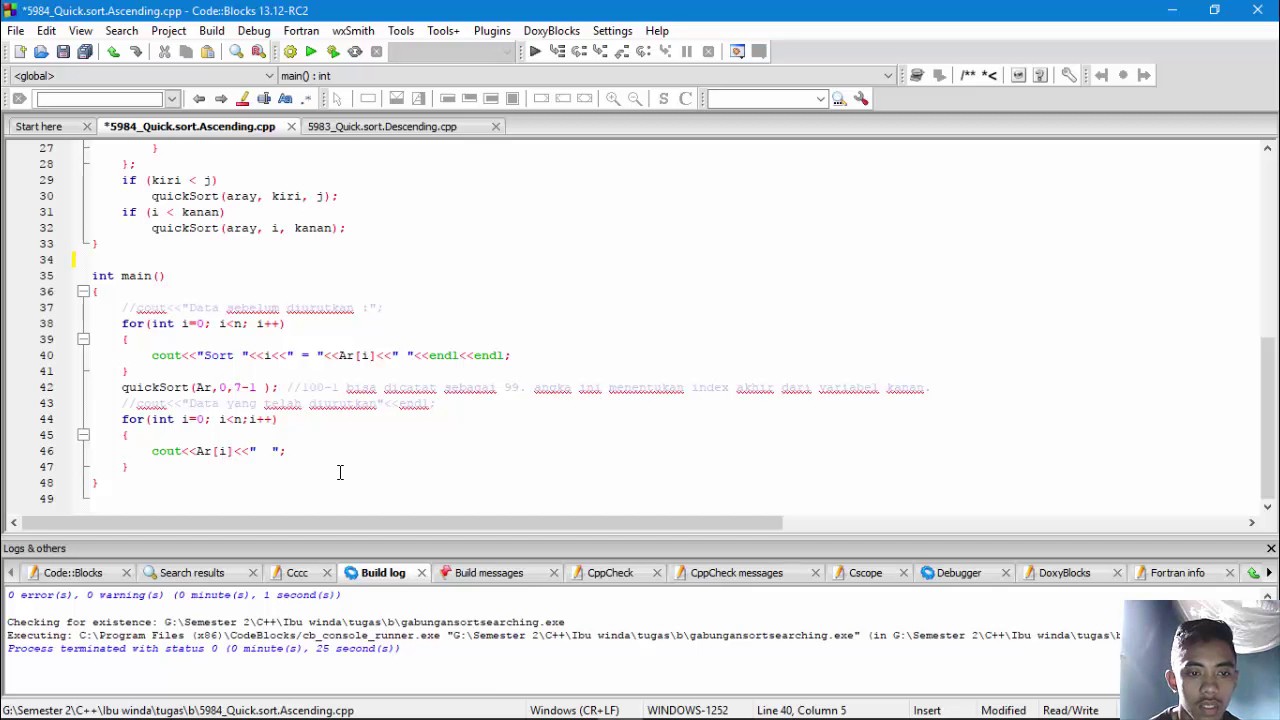Viewport: 1280px width, 720px height.
Task: Click in the incremental search input field
Action: click(99, 98)
